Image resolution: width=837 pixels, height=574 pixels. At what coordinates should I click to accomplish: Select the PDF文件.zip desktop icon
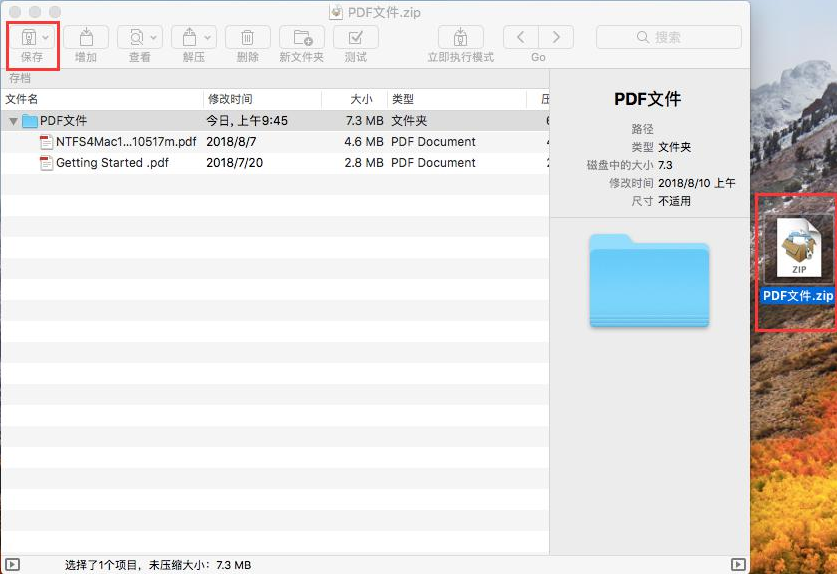pos(797,250)
